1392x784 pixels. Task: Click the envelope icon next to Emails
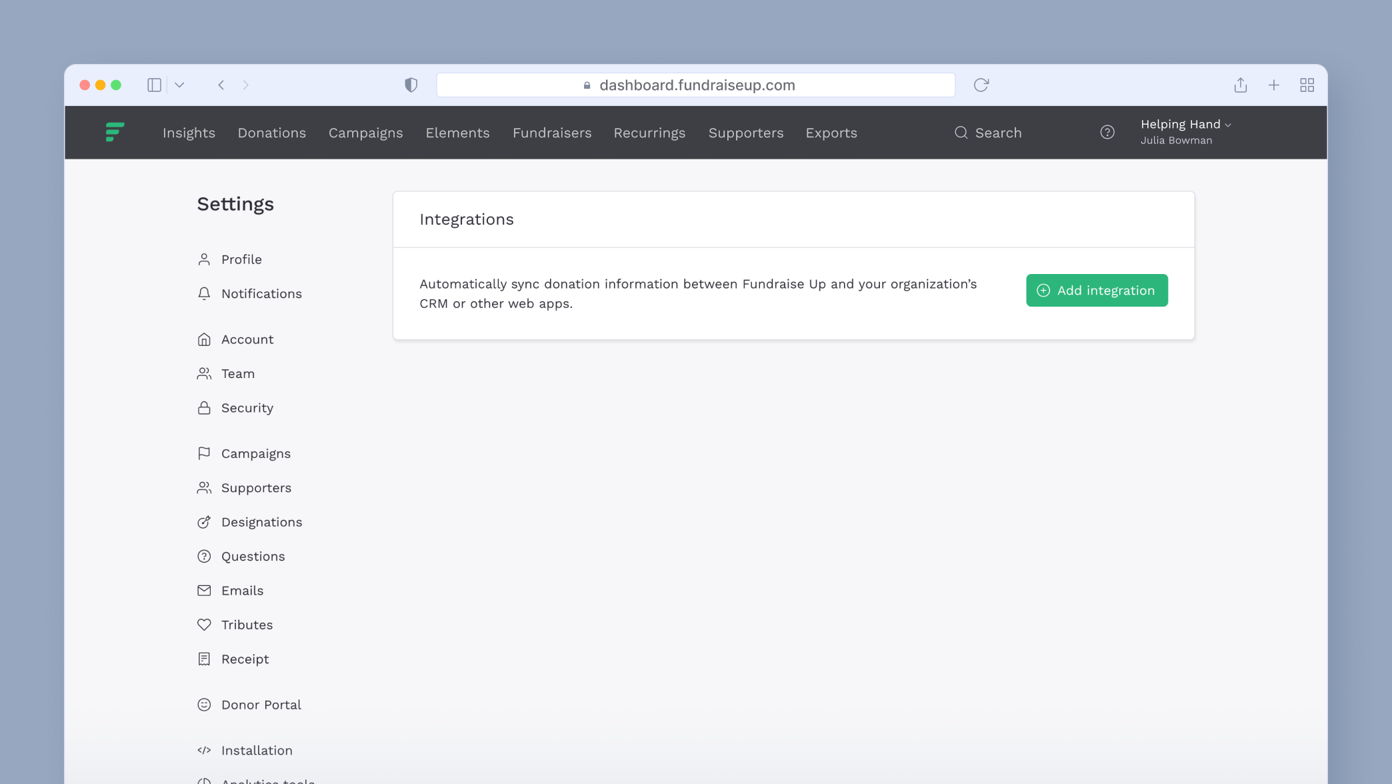tap(204, 590)
